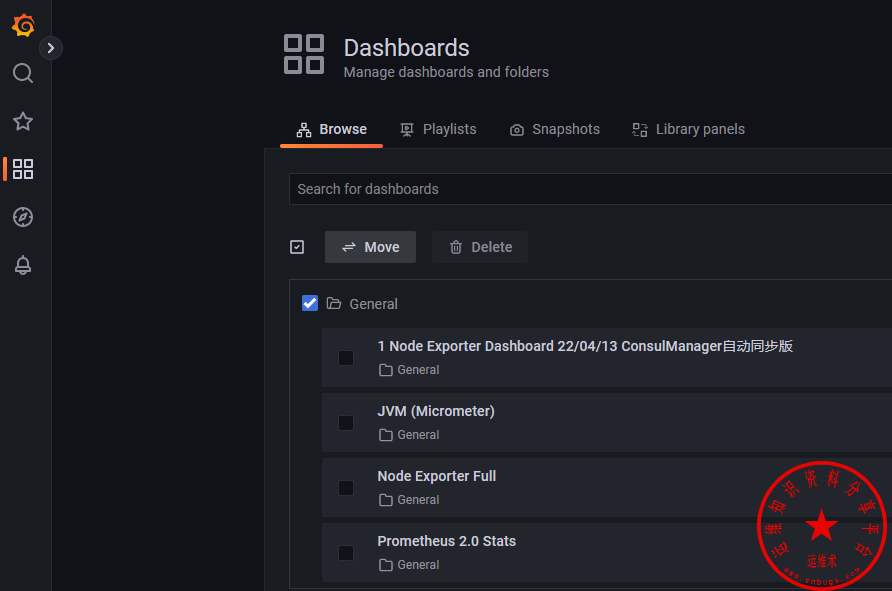Click the Dashboards grid icon in sidebar
The height and width of the screenshot is (591, 892).
pos(23,169)
